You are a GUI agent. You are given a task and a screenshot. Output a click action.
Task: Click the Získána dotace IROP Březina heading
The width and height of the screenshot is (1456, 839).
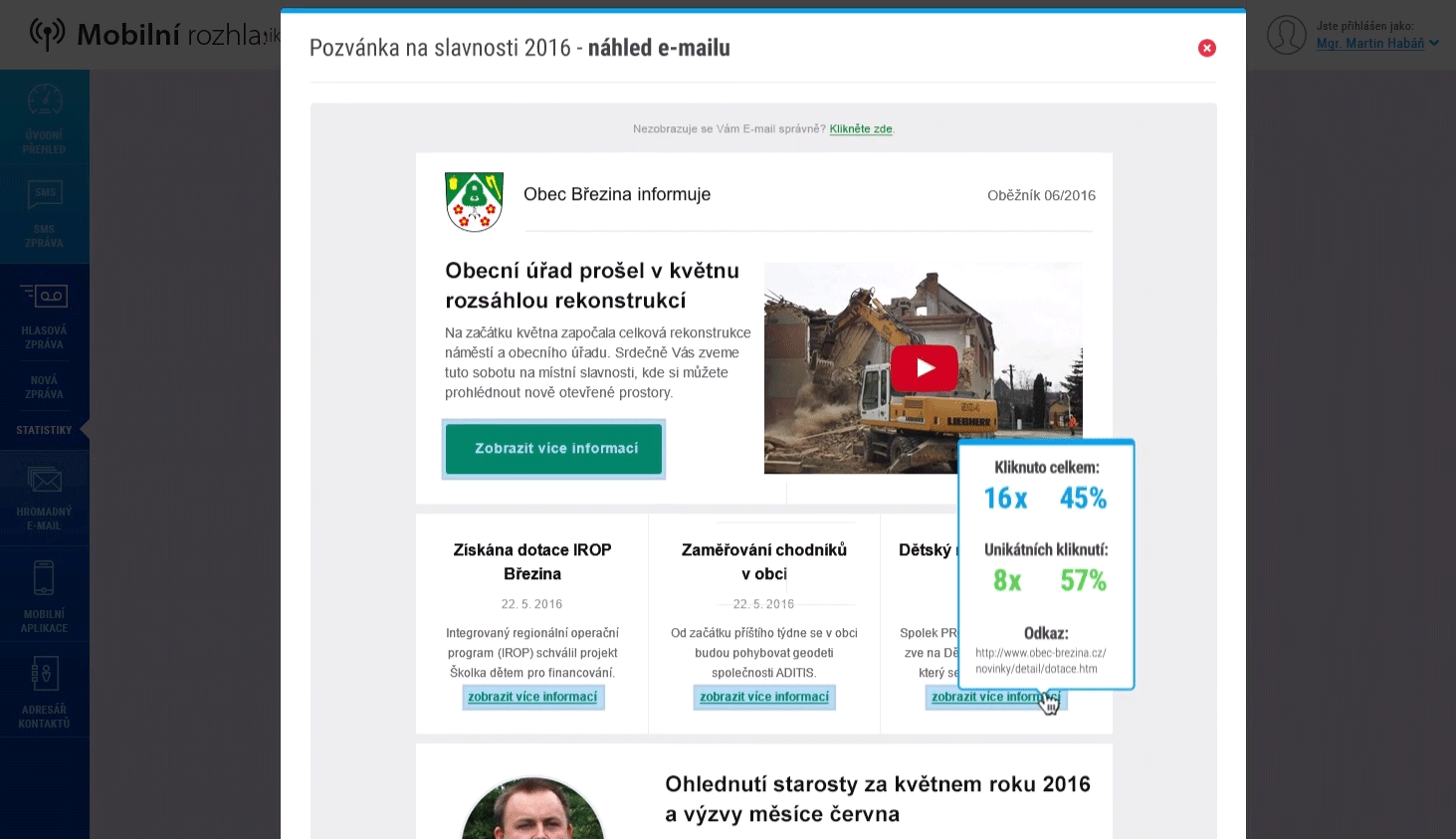pos(532,561)
